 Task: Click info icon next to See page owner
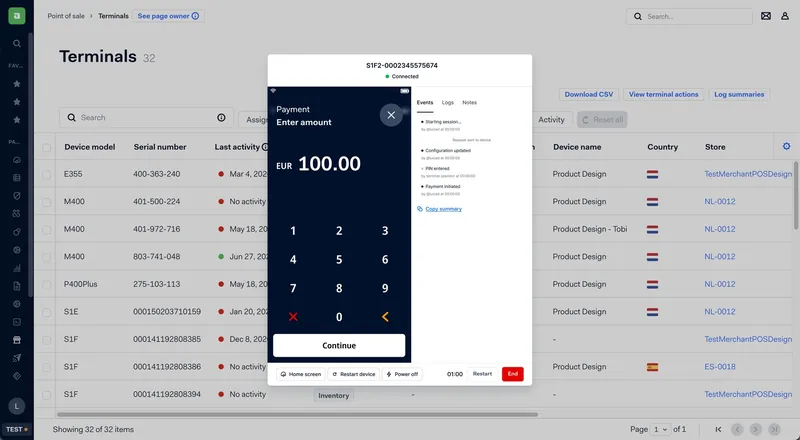pyautogui.click(x=195, y=16)
